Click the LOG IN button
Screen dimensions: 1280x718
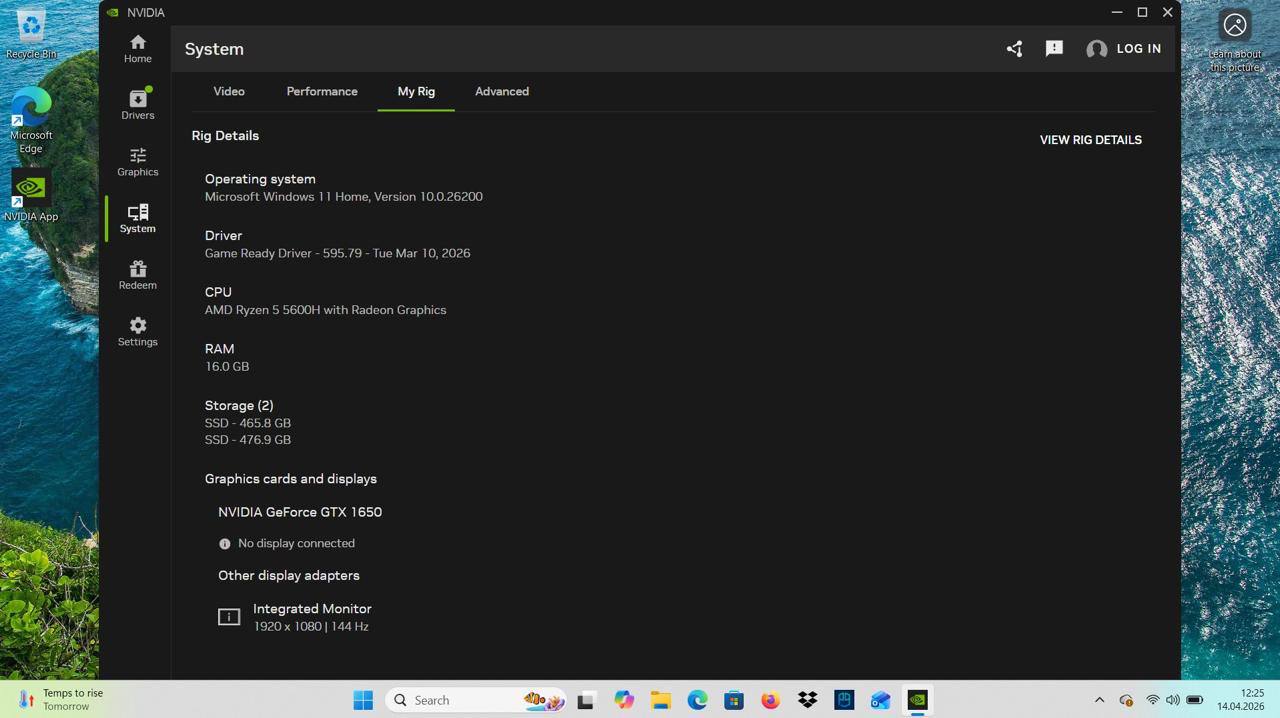tap(1139, 48)
